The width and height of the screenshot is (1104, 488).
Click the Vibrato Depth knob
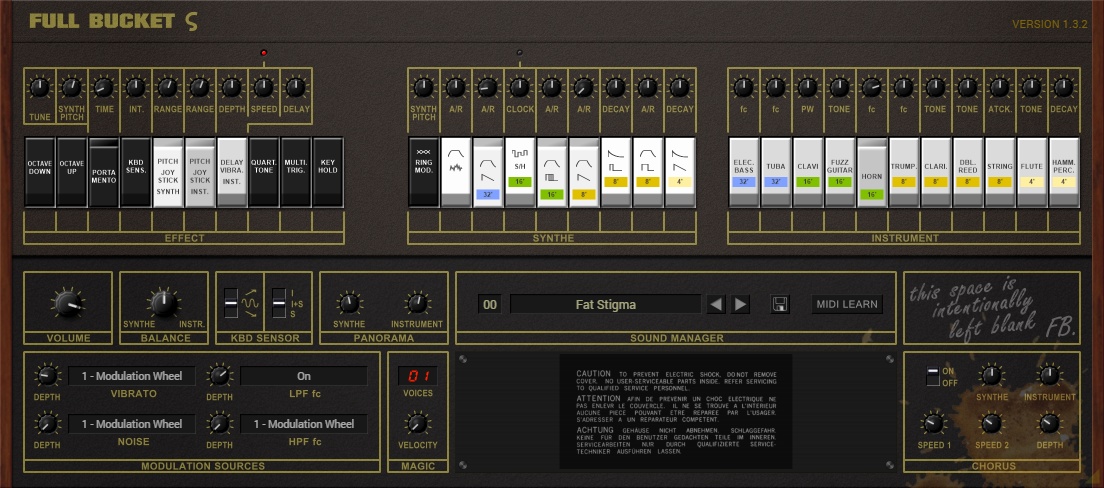pos(46,375)
